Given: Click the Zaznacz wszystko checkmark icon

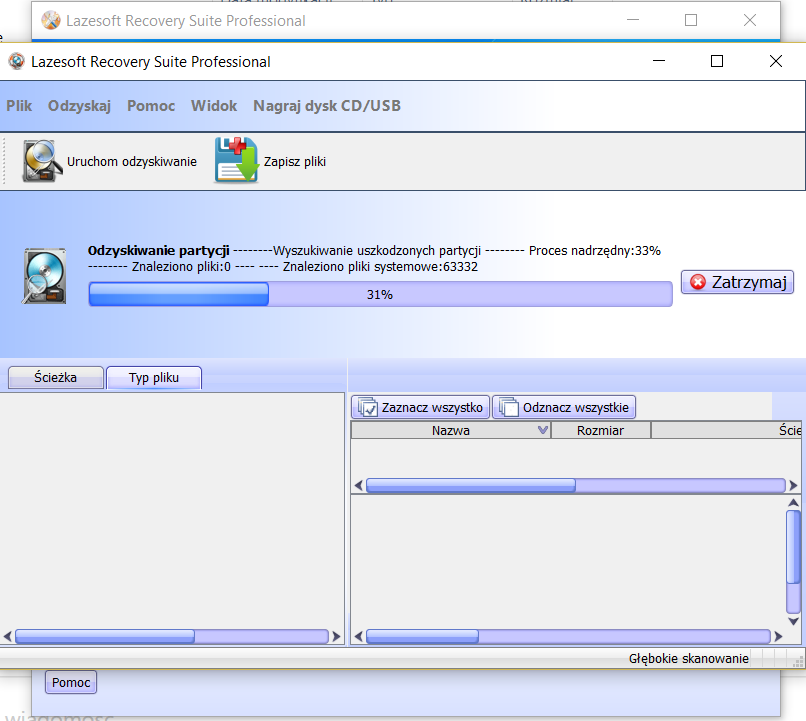Looking at the screenshot, I should tap(368, 408).
